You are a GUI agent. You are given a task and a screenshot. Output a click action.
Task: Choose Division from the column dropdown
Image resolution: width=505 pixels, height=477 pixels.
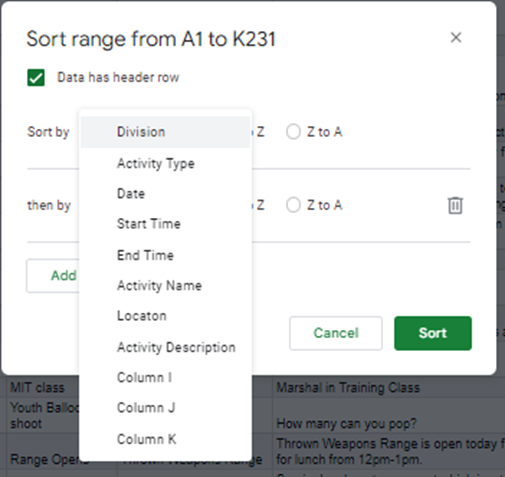[165, 132]
